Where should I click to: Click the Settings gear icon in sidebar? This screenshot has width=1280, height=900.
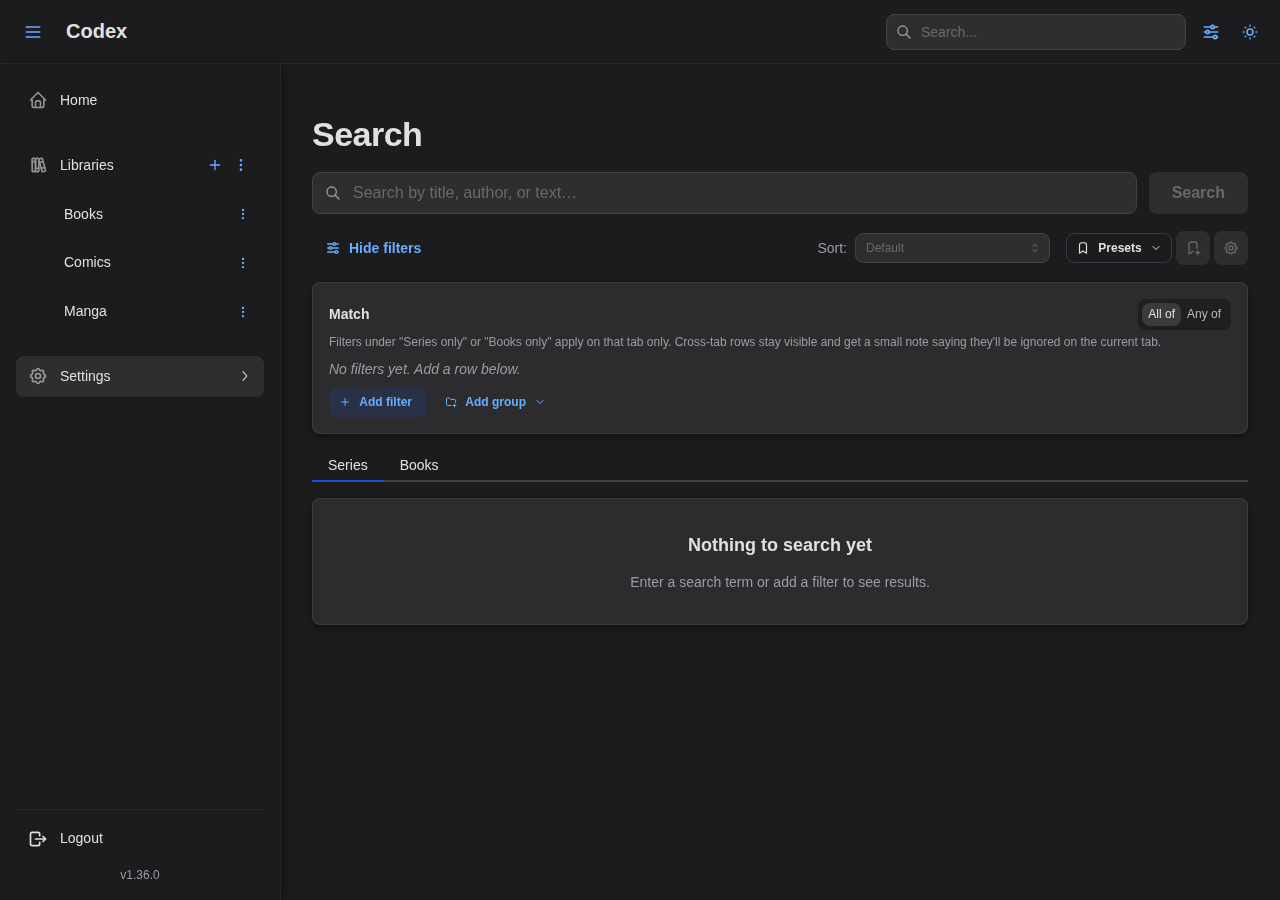(x=38, y=376)
